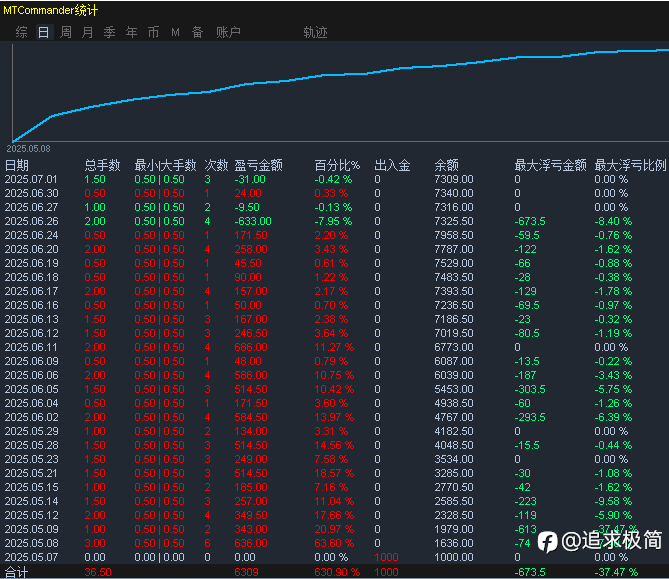Open the 账户 account tab
Viewport: 669px width, 579px height.
pyautogui.click(x=228, y=32)
